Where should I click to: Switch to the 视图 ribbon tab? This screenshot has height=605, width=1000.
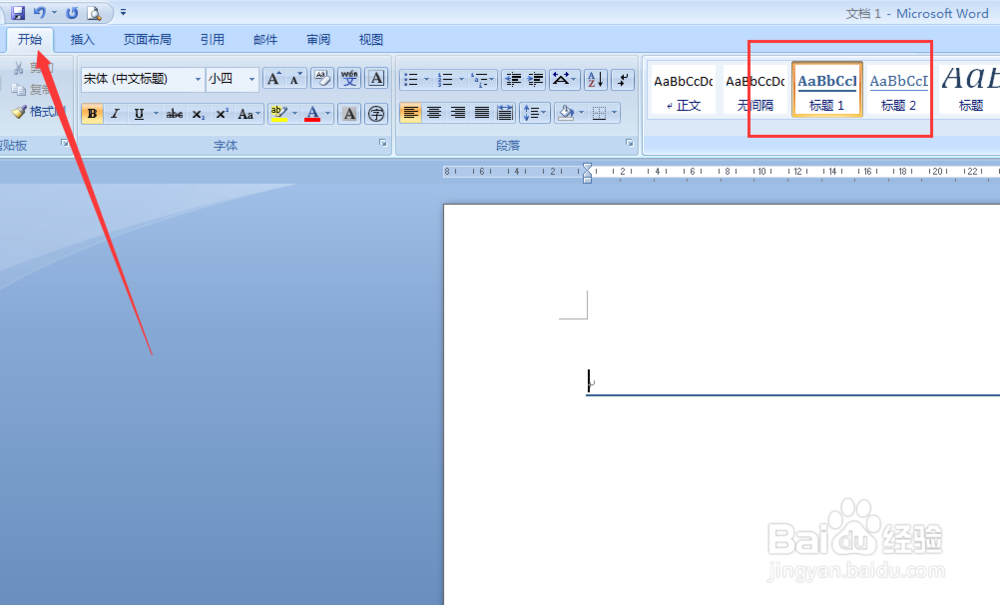[371, 40]
